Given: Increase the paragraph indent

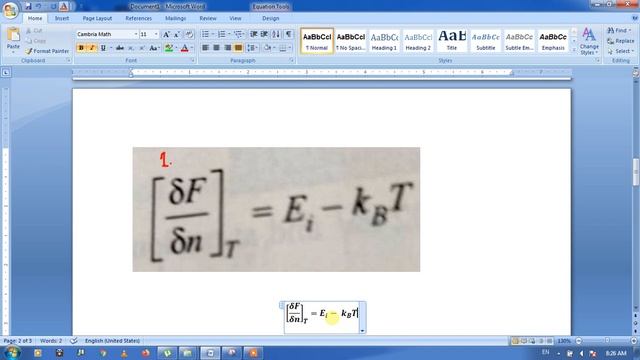Looking at the screenshot, I should 264,34.
